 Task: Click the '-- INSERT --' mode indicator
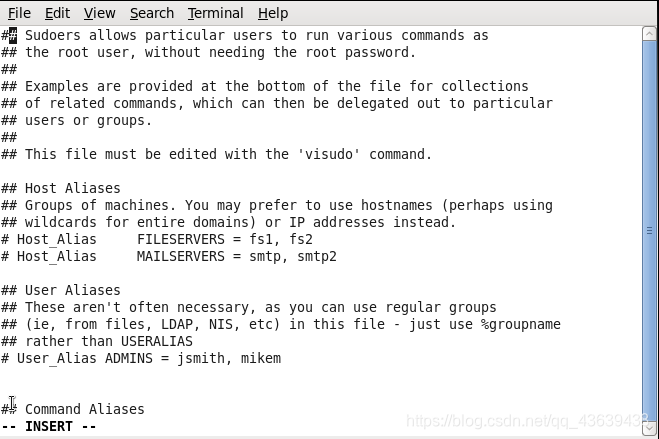pyautogui.click(x=48, y=426)
